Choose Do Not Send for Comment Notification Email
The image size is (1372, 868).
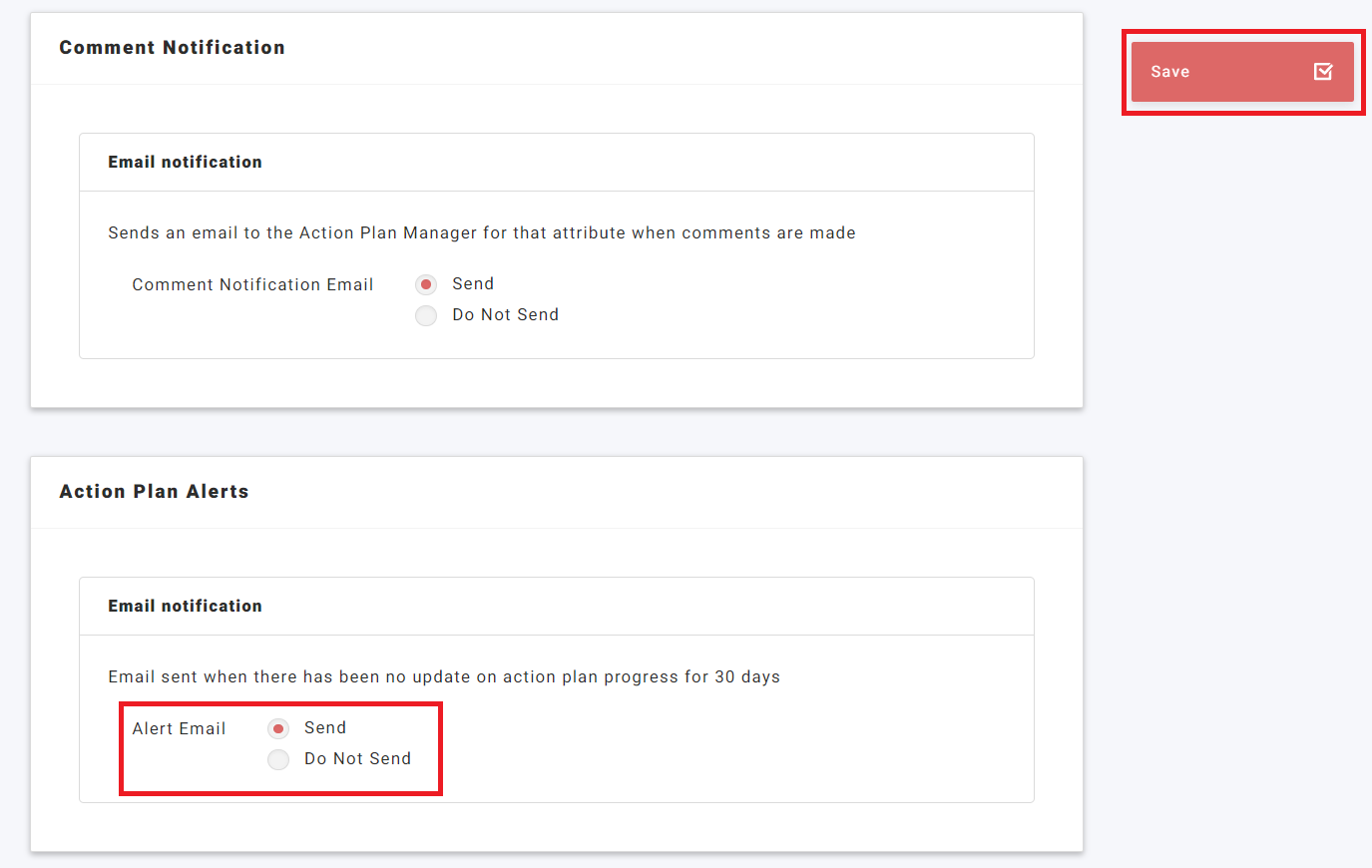click(x=426, y=315)
